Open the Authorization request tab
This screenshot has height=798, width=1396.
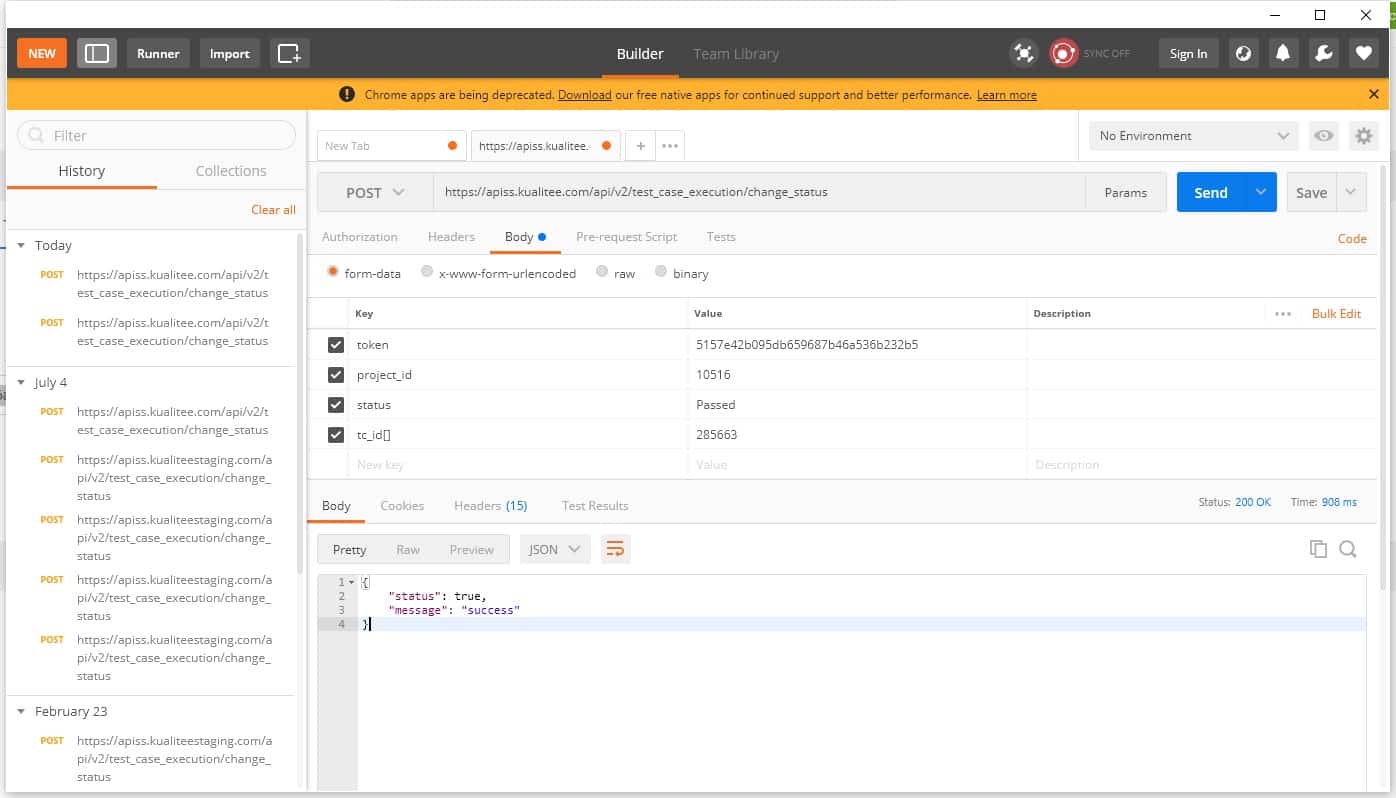(360, 237)
